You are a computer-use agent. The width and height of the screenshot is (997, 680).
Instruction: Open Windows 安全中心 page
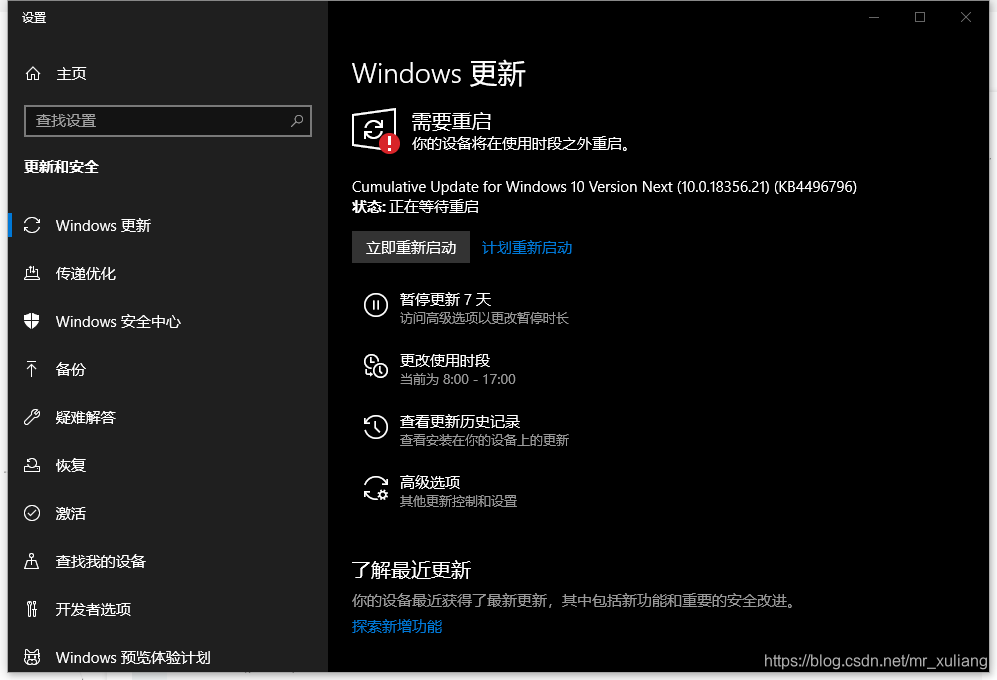click(x=168, y=321)
